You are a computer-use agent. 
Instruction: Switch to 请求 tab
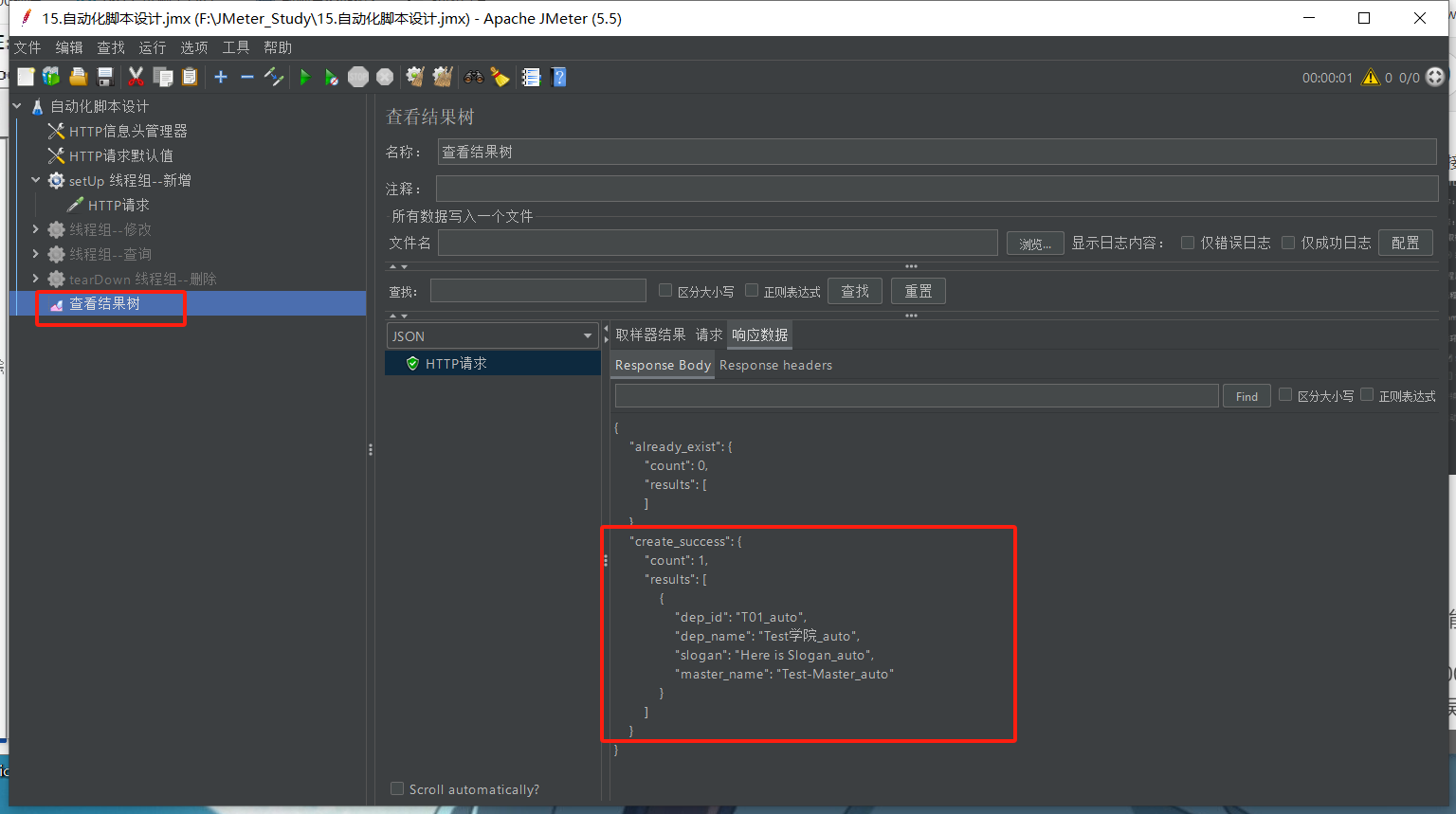[x=709, y=335]
